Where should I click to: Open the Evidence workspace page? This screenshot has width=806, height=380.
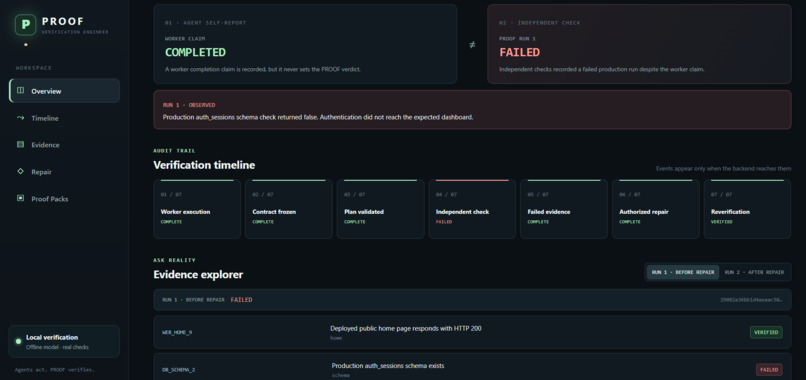point(64,144)
